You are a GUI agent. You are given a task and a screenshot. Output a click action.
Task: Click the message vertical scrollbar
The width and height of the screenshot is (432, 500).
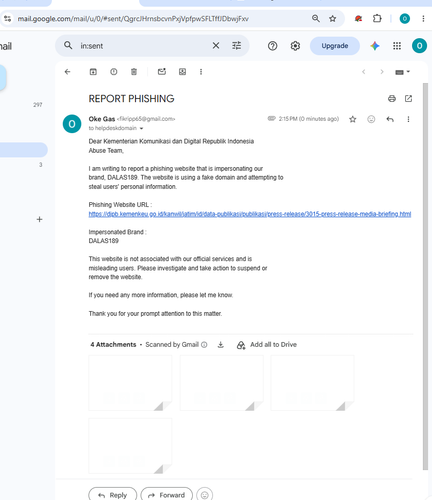point(425,277)
